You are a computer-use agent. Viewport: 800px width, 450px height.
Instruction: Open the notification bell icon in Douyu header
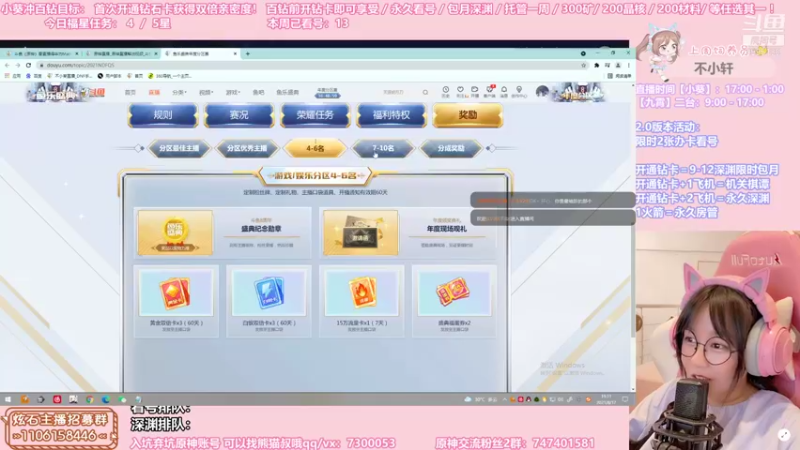click(x=504, y=91)
